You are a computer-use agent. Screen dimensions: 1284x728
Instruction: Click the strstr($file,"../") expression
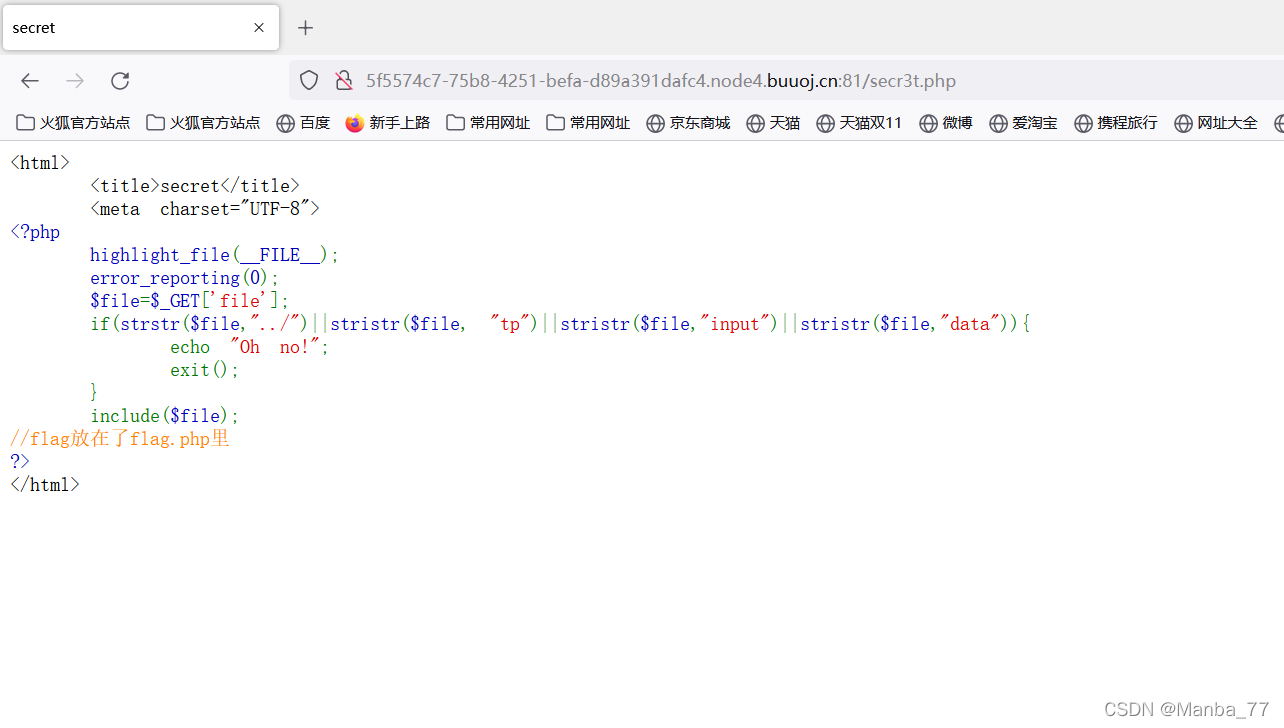click(215, 324)
